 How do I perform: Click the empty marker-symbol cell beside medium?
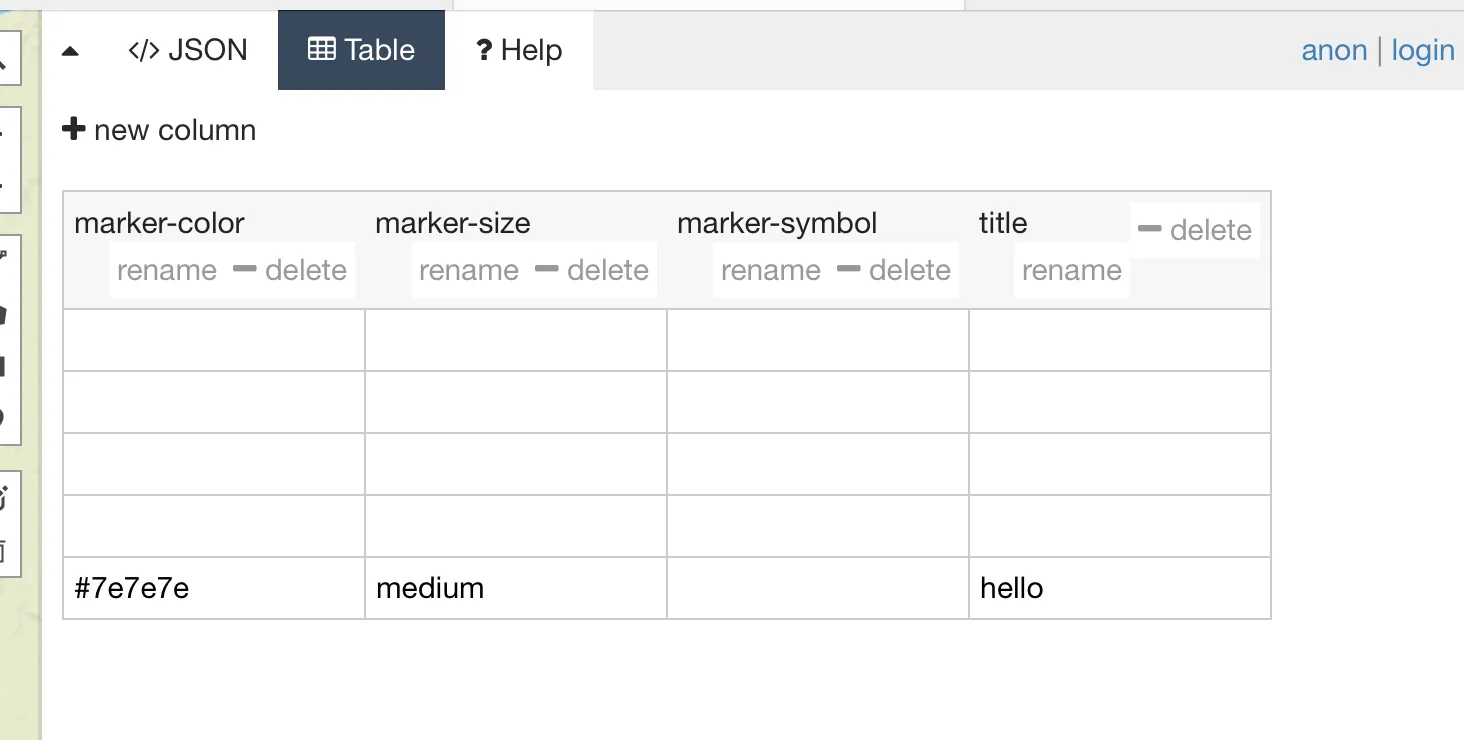point(818,588)
